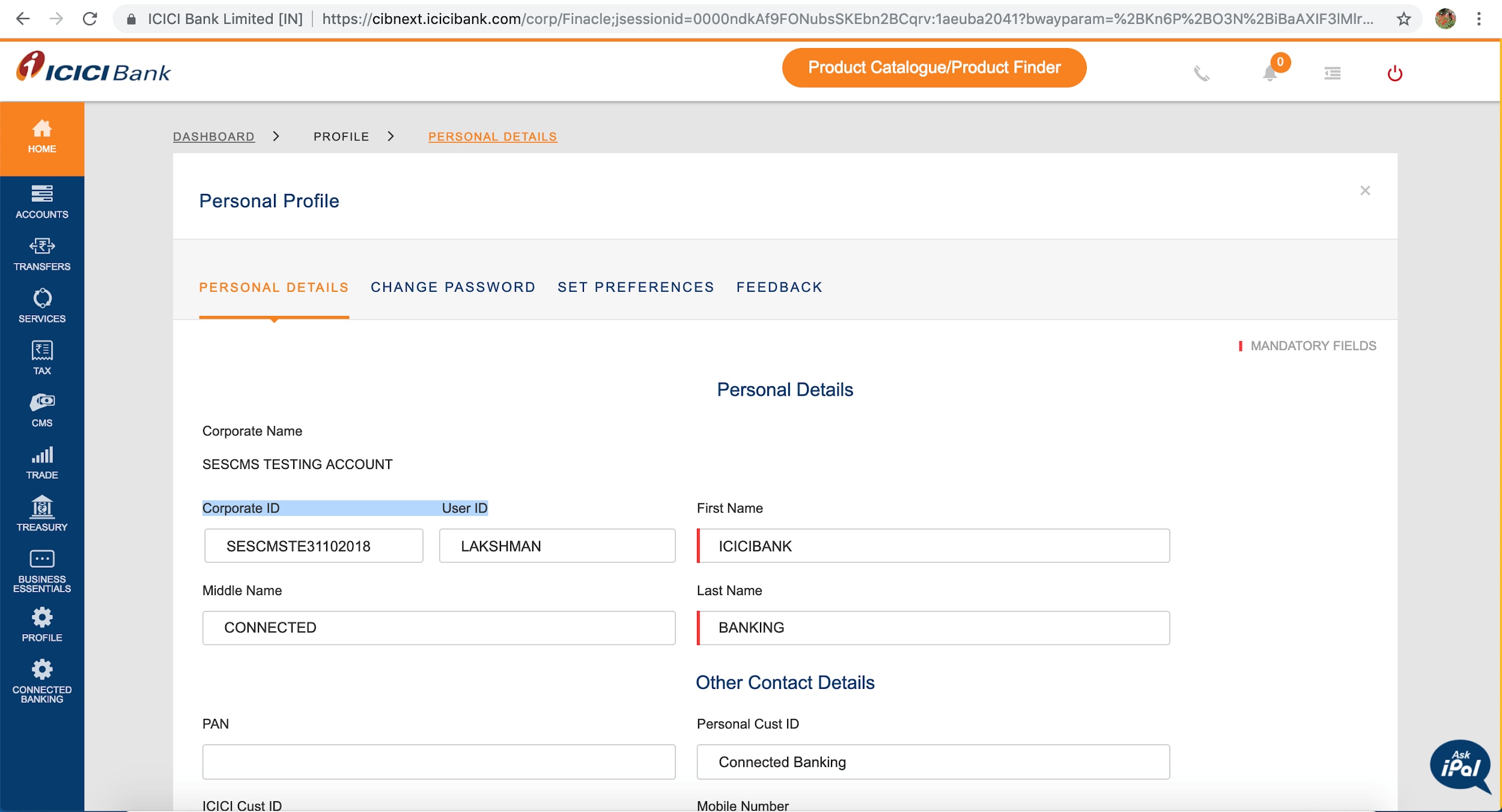1502x812 pixels.
Task: Open the CMS section
Action: pyautogui.click(x=42, y=410)
